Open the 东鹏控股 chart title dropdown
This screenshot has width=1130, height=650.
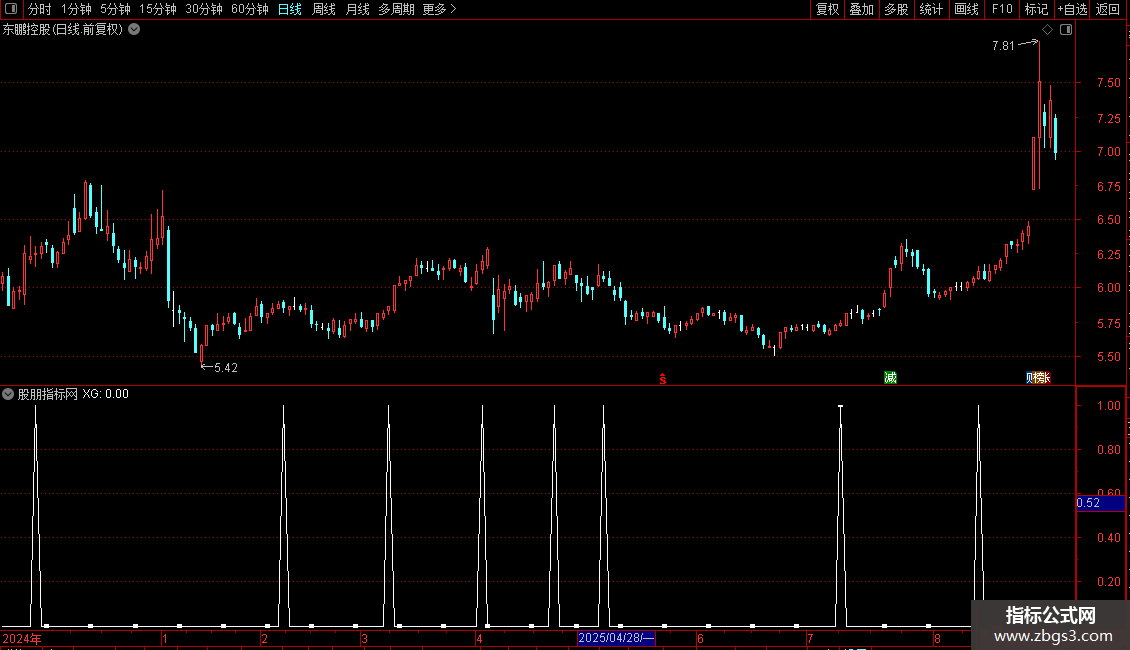tap(134, 30)
